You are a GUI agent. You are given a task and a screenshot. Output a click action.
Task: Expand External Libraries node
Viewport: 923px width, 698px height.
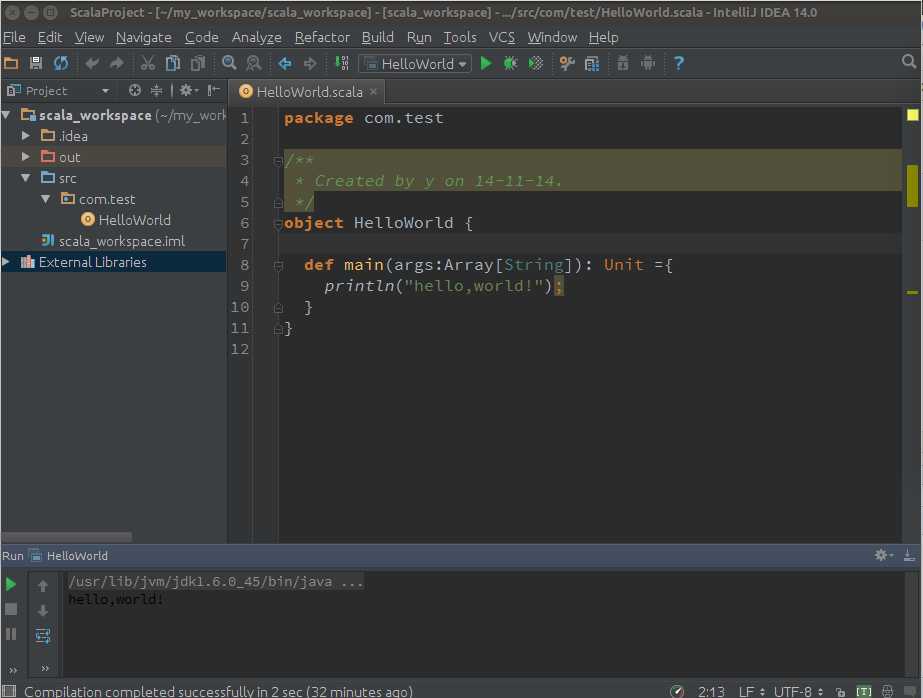pyautogui.click(x=6, y=262)
